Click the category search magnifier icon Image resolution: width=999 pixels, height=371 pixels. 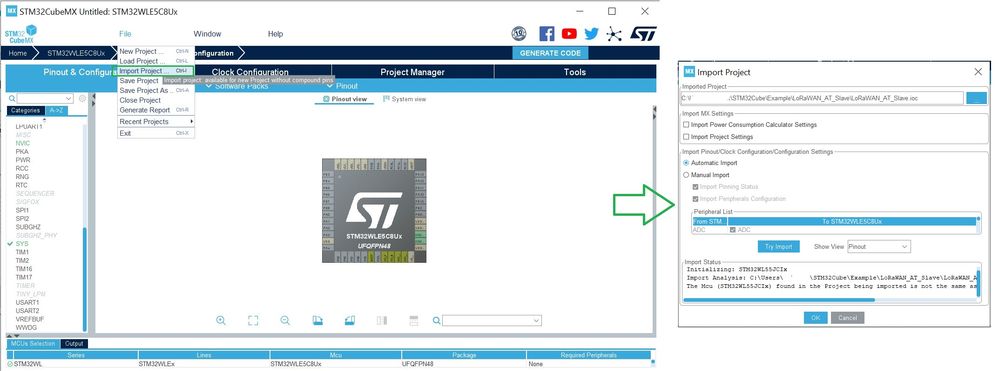(12, 99)
